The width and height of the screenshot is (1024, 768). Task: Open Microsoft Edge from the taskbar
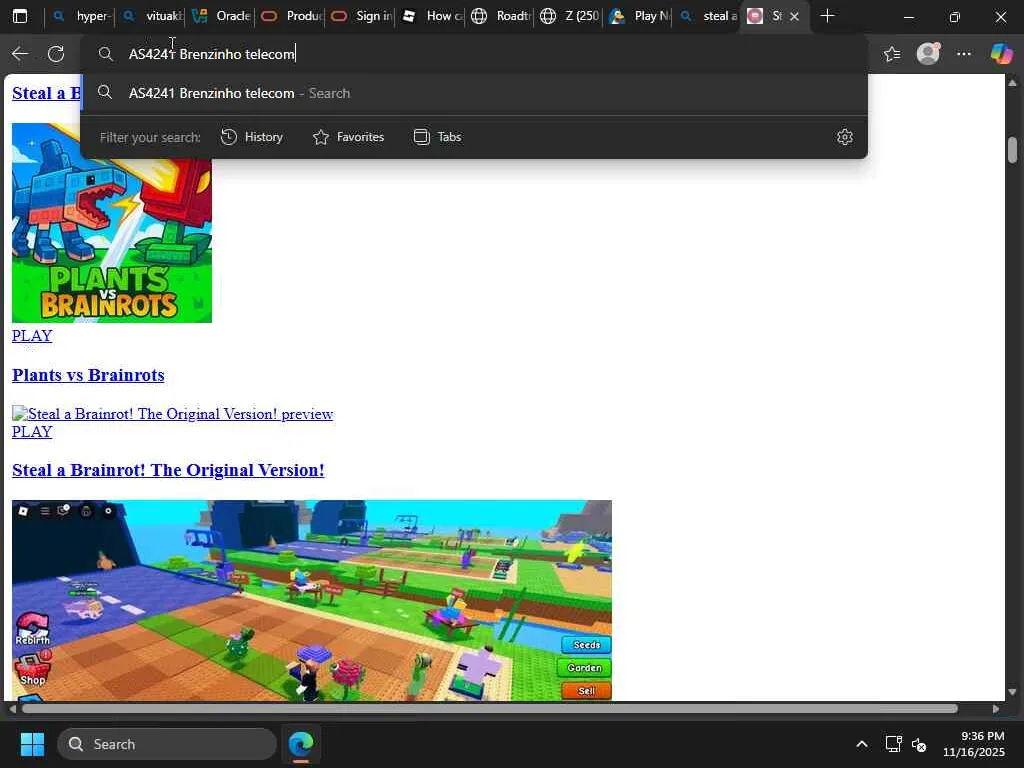point(301,744)
